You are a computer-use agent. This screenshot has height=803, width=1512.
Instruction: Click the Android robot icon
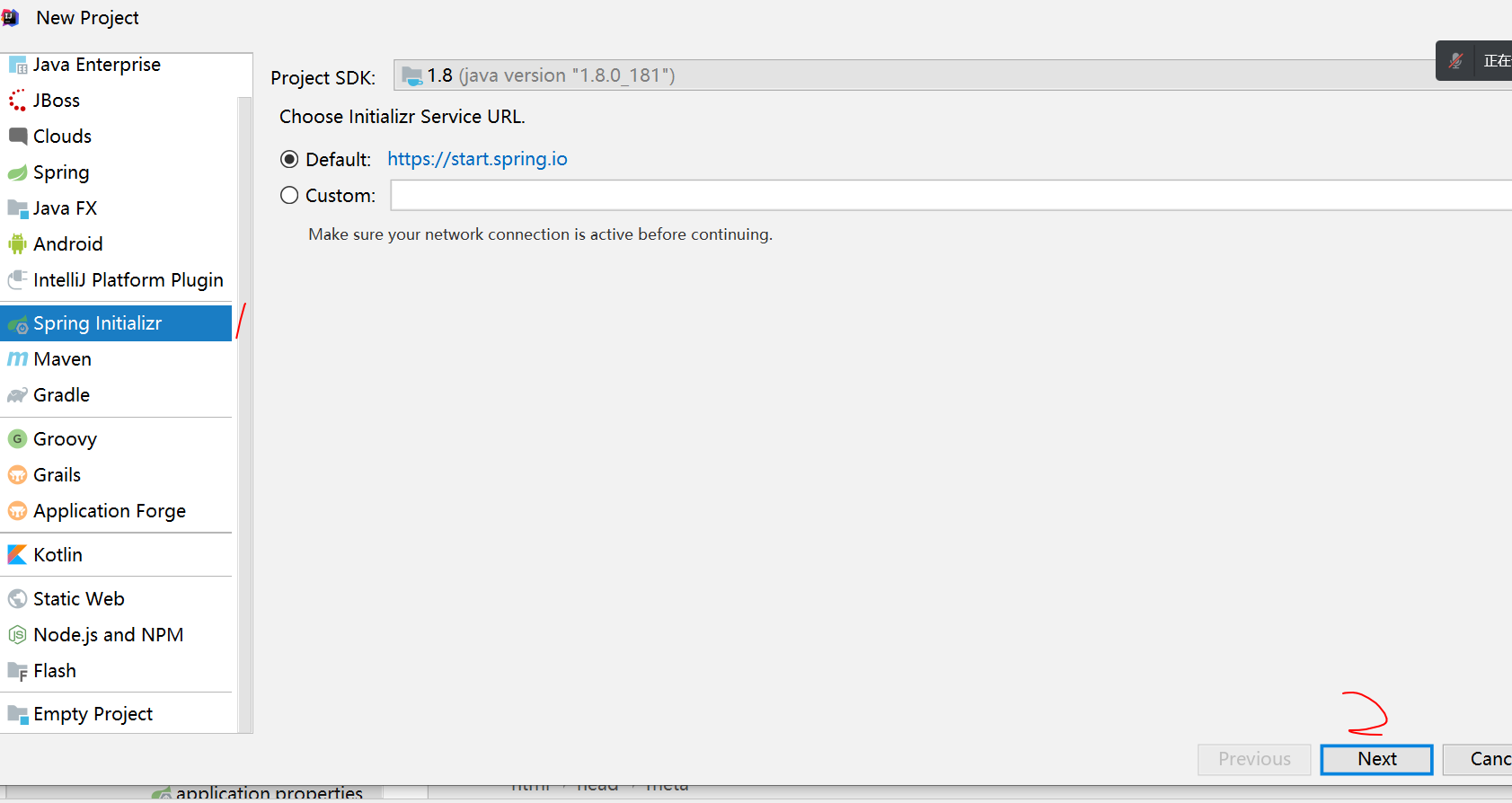coord(17,244)
